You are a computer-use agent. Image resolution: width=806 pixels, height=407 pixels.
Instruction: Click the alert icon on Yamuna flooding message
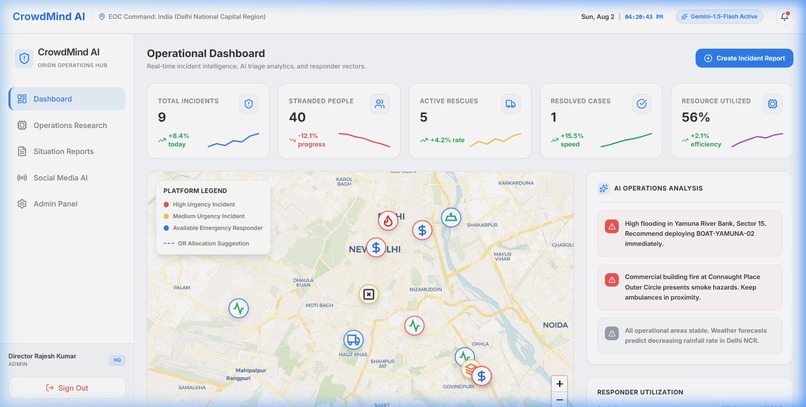(612, 226)
